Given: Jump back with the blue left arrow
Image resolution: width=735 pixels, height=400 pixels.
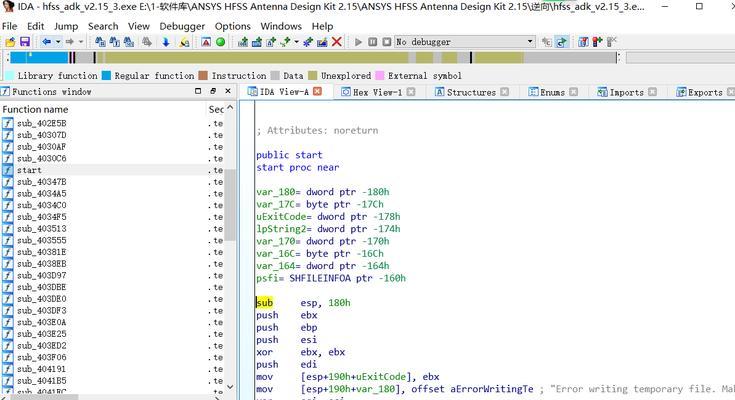Looking at the screenshot, I should tap(46, 42).
